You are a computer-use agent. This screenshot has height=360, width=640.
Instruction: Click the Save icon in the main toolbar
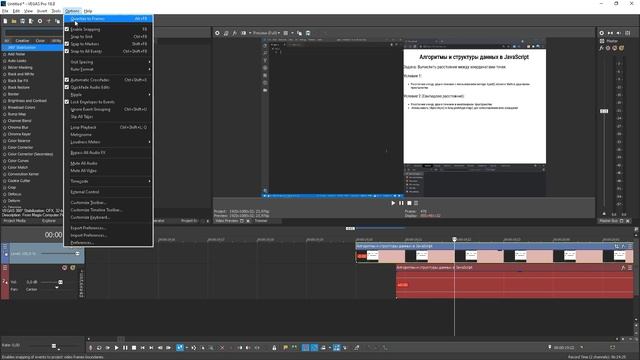pyautogui.click(x=22, y=21)
